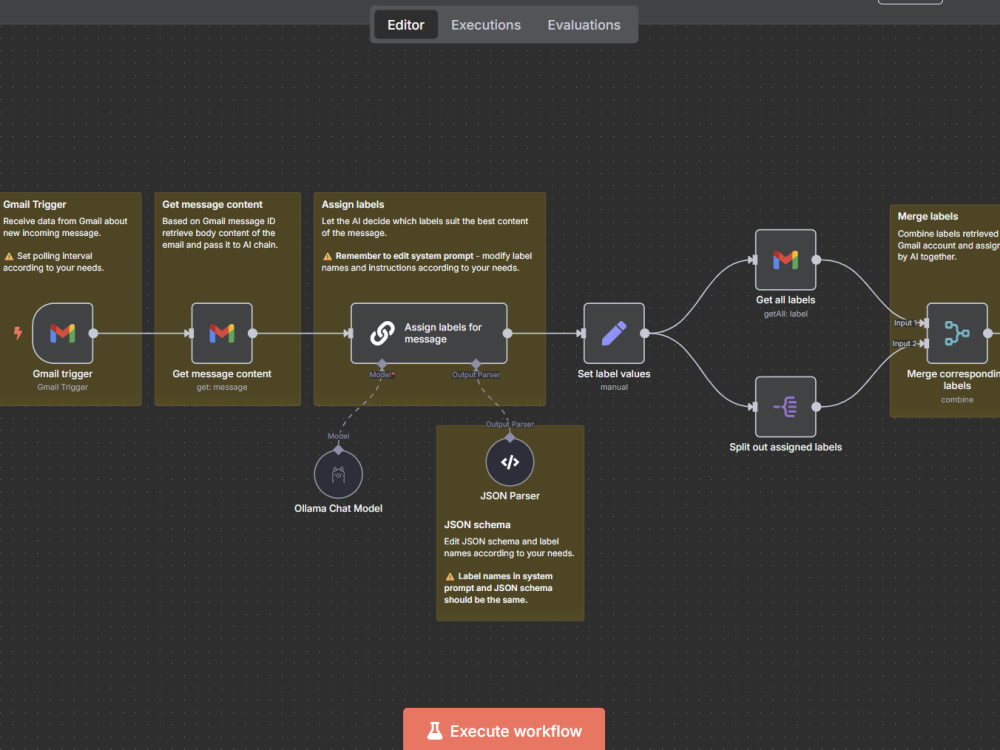This screenshot has width=1000, height=750.
Task: Switch to the Executions tab
Action: (486, 25)
